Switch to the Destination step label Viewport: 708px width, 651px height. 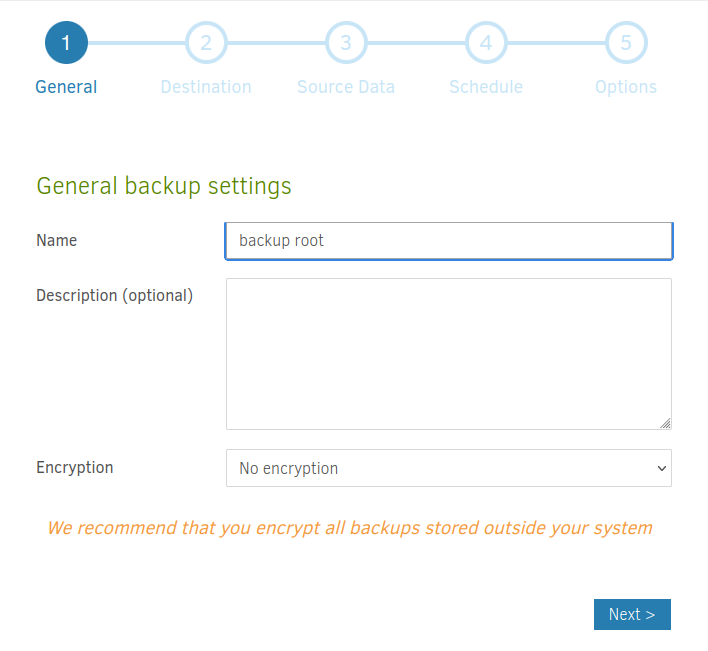coord(206,87)
